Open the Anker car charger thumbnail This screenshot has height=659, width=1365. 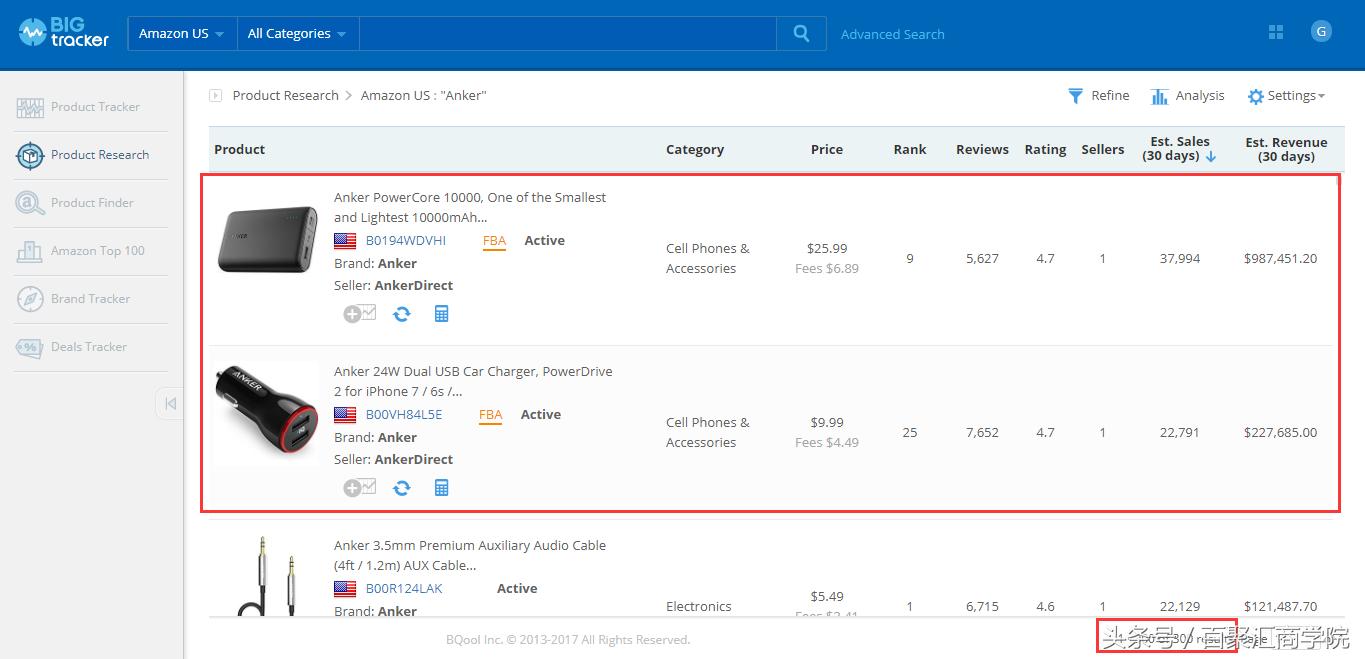coord(267,413)
